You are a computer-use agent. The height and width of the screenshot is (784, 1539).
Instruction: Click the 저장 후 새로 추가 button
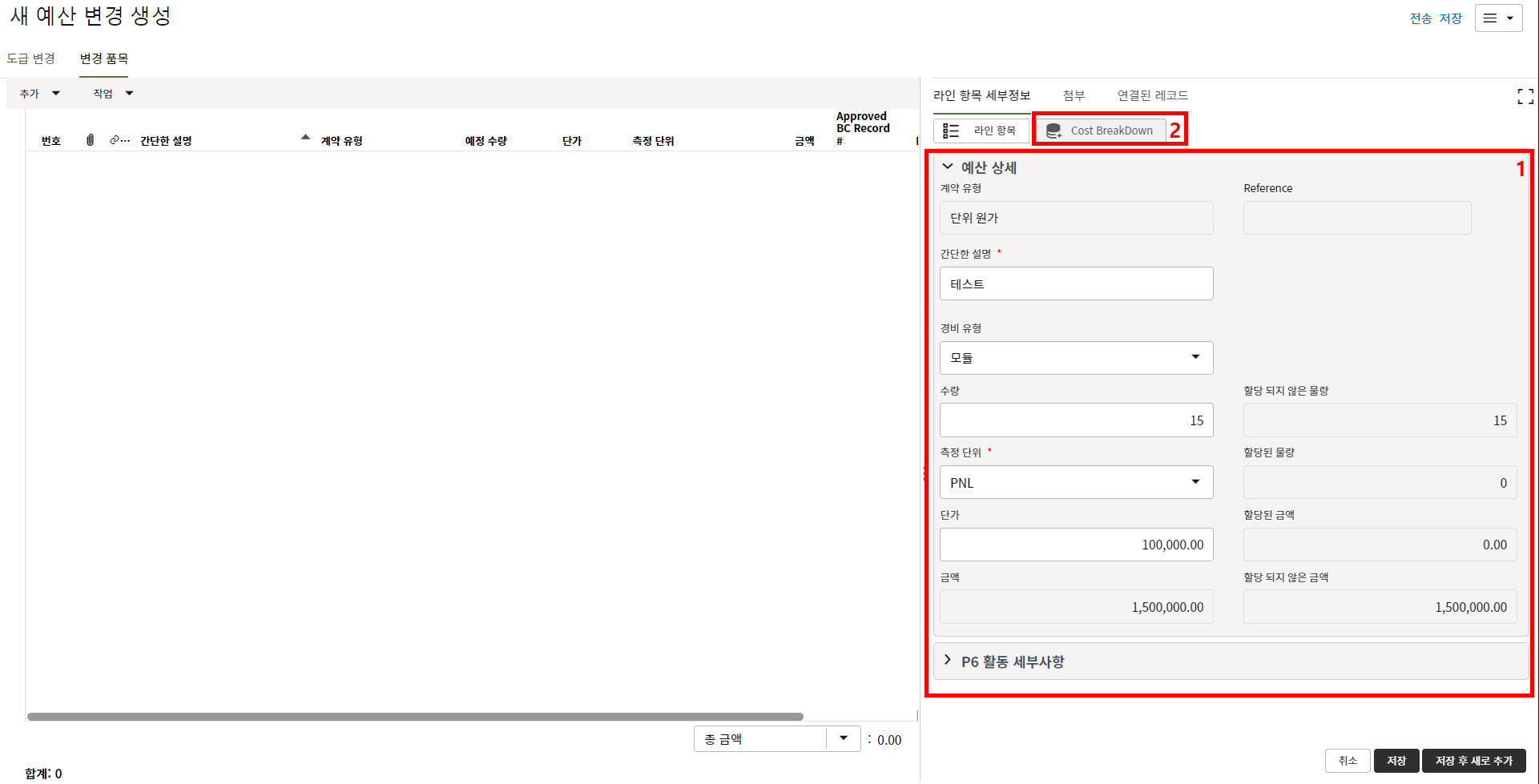coord(1473,761)
